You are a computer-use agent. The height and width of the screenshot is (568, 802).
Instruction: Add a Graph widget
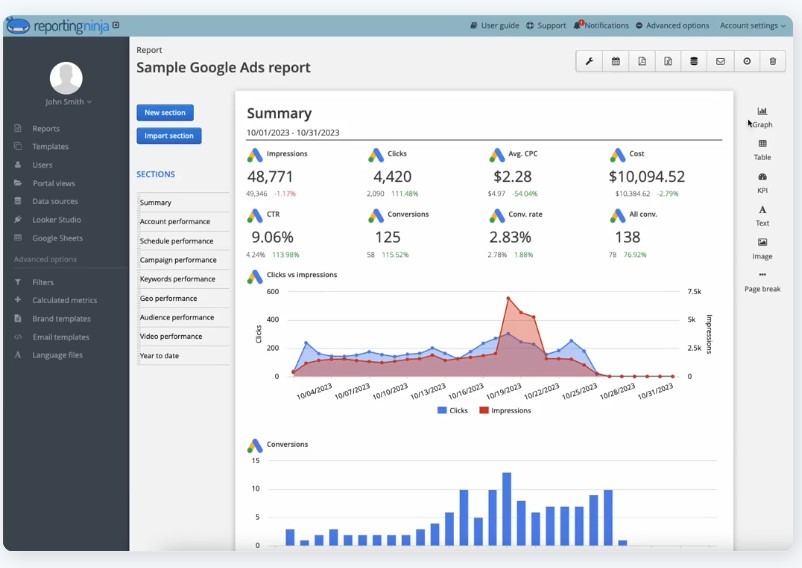[762, 117]
